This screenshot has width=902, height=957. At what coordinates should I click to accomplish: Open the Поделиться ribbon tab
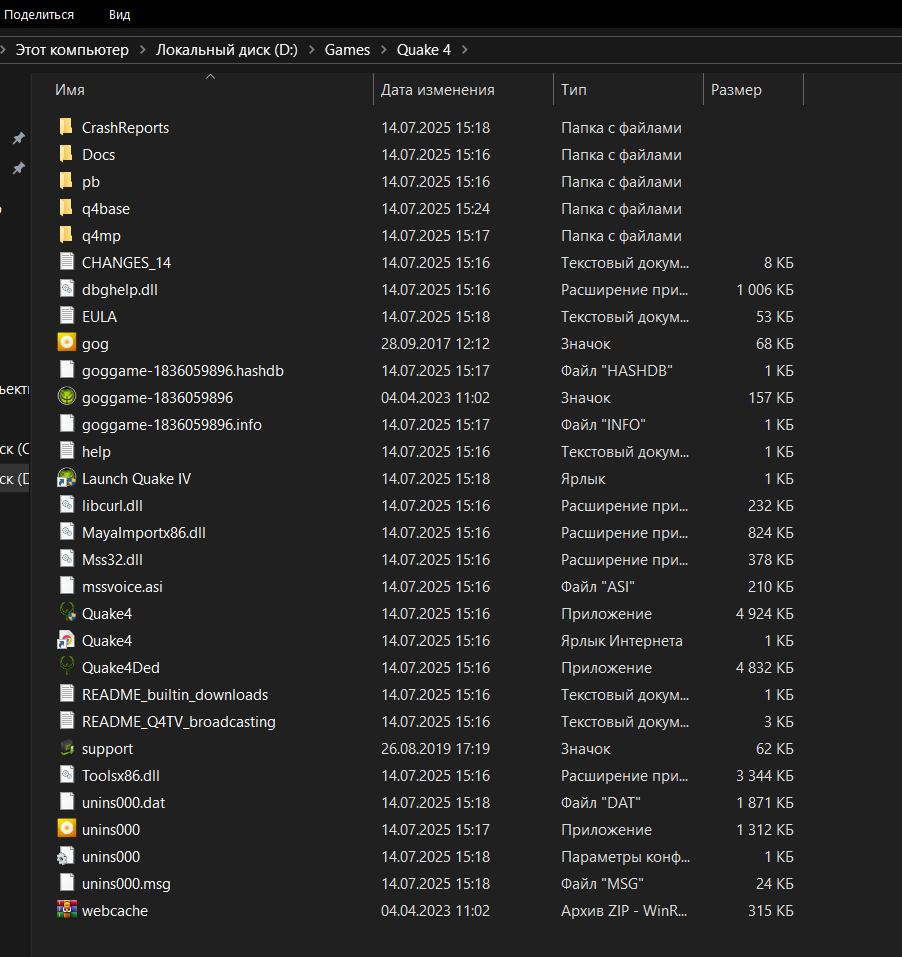coord(39,14)
